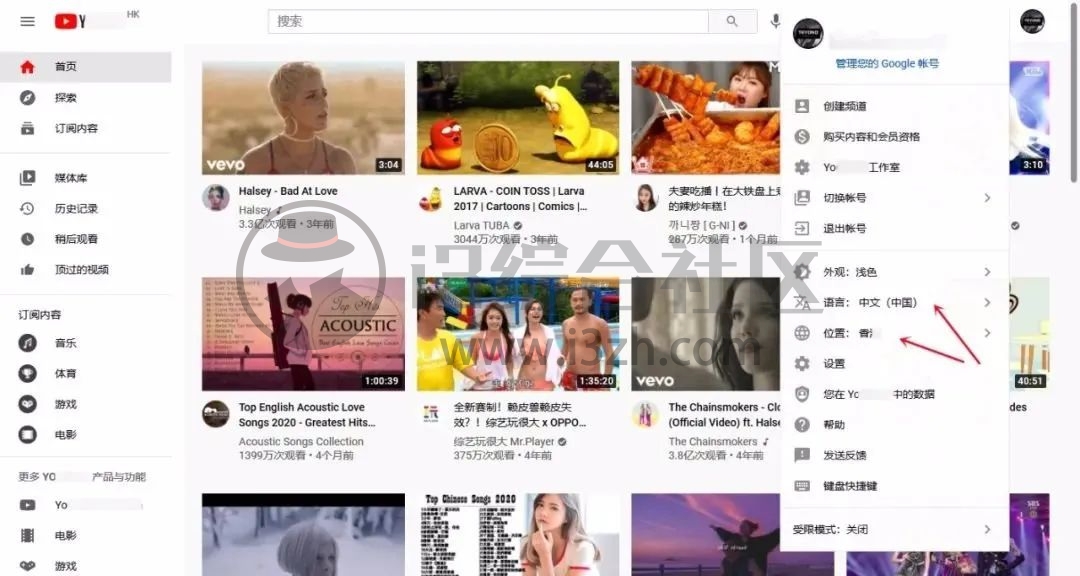
Task: Expand 位置 location chevron
Action: (x=987, y=333)
